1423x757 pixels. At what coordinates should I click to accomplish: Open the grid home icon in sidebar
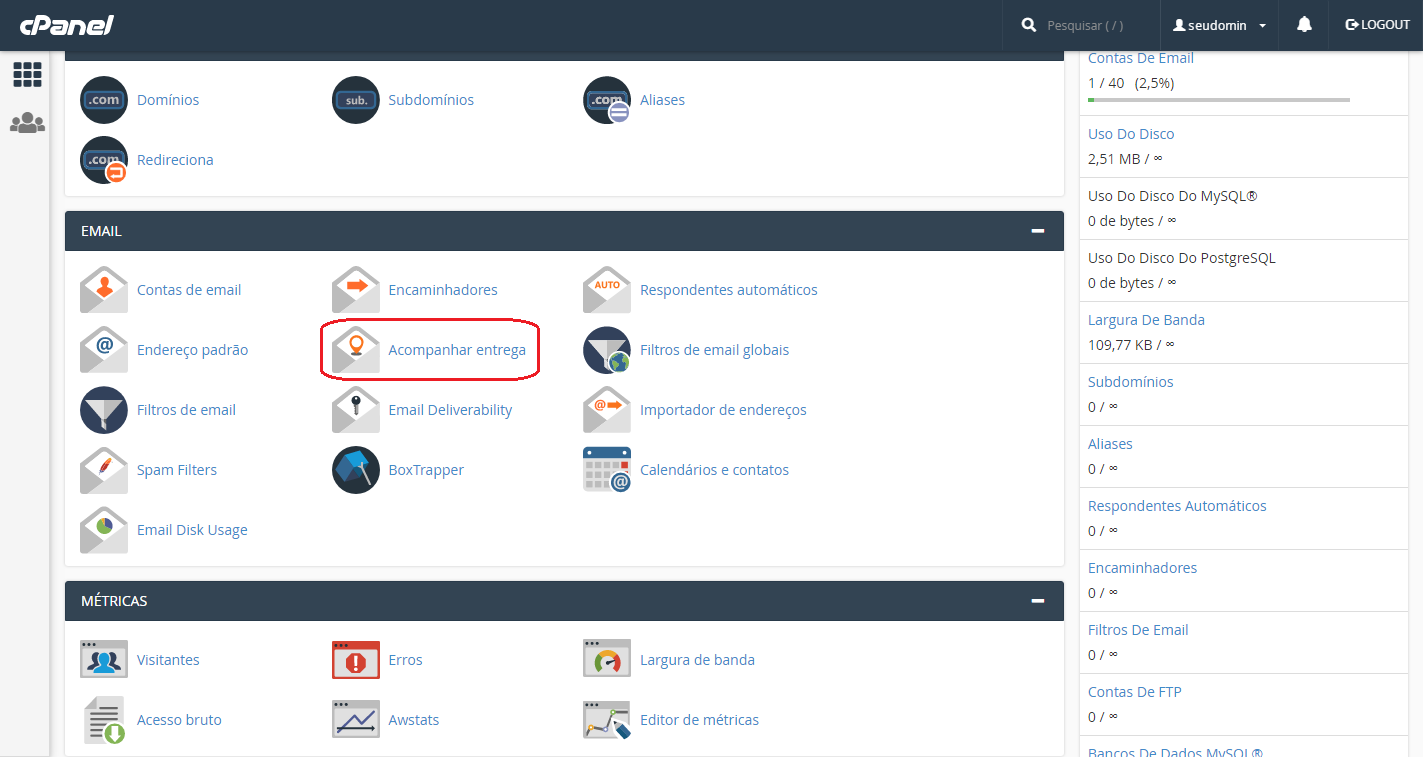point(27,74)
